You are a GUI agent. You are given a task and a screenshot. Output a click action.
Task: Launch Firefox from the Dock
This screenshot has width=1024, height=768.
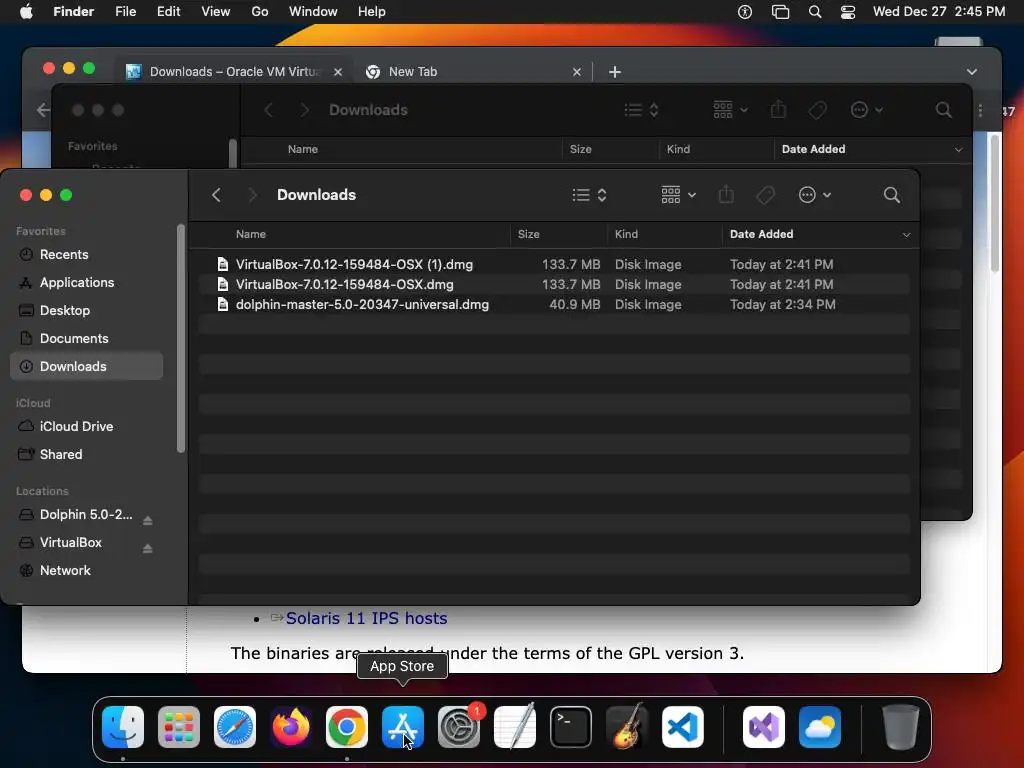pos(291,727)
